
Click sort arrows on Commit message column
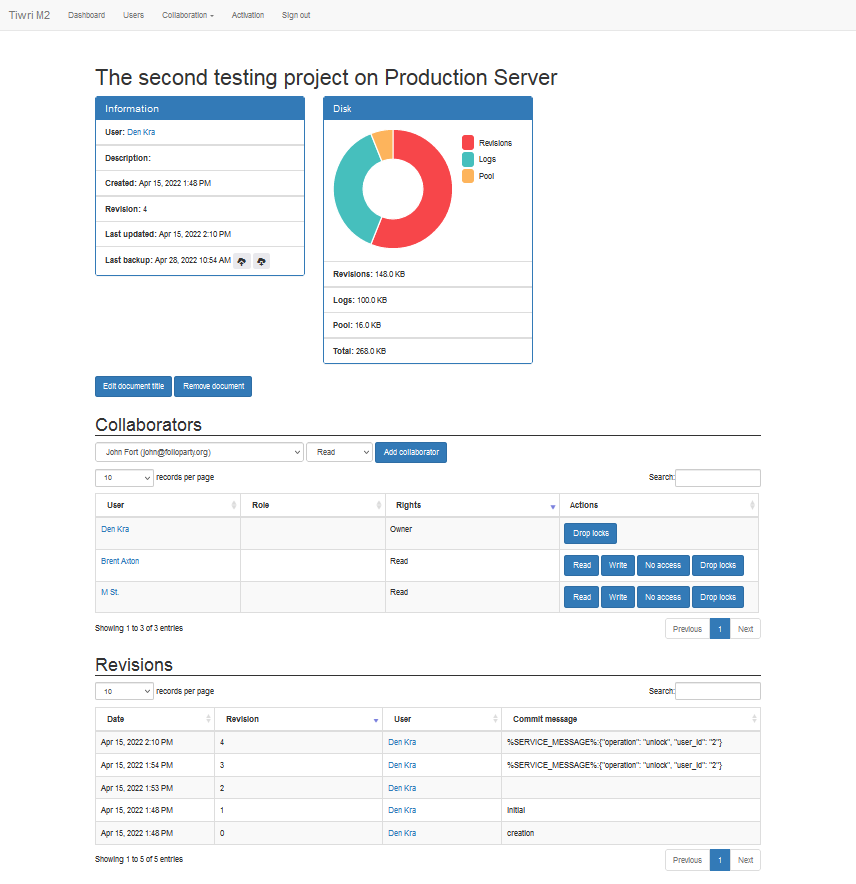[753, 719]
